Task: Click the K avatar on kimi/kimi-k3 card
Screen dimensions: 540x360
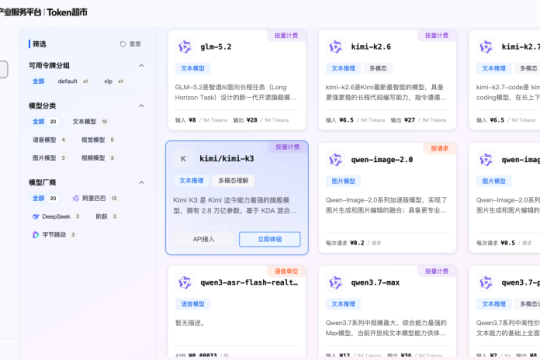Action: click(x=183, y=159)
